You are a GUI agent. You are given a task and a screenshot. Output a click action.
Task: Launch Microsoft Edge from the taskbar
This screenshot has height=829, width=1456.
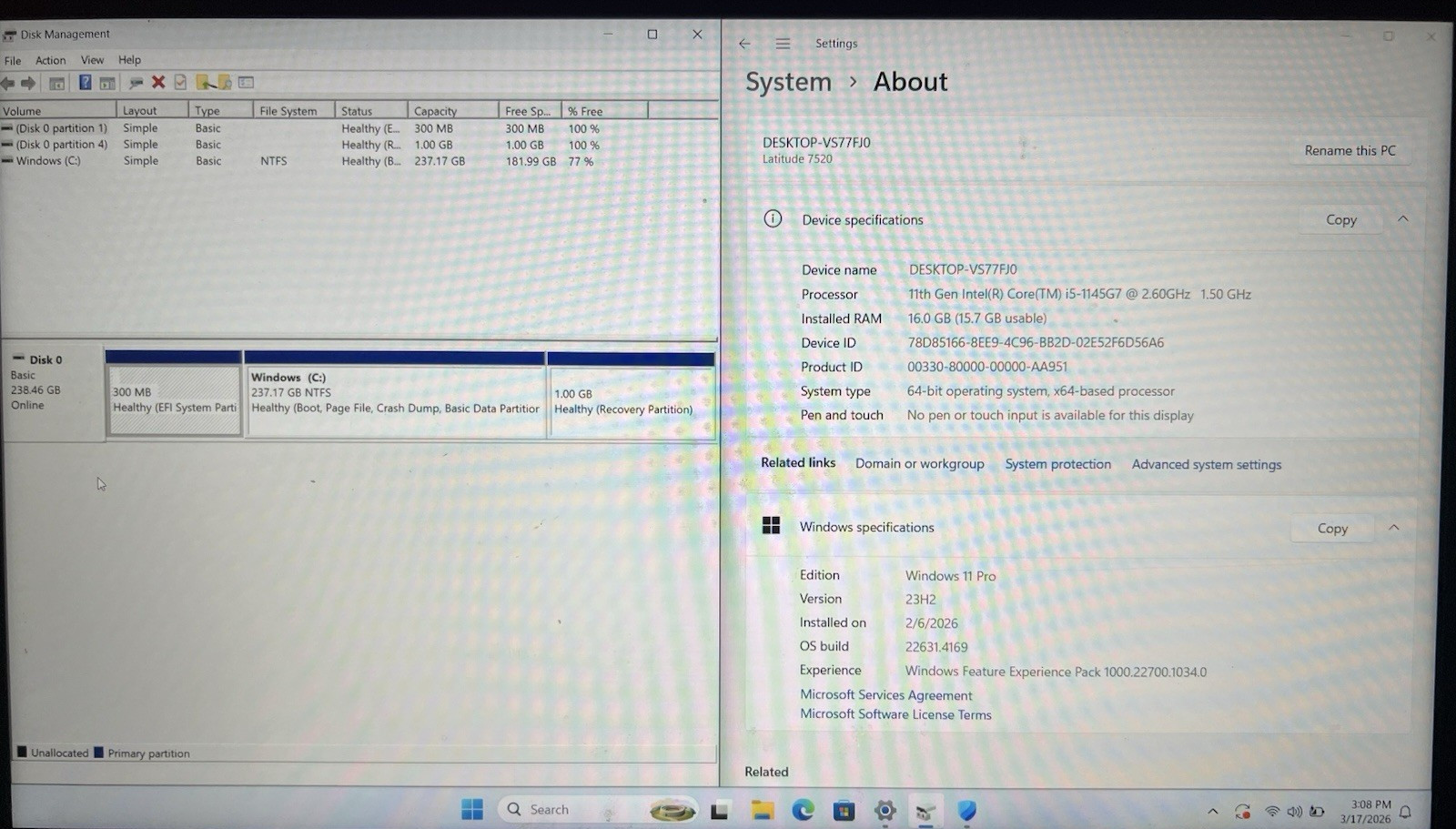click(803, 809)
